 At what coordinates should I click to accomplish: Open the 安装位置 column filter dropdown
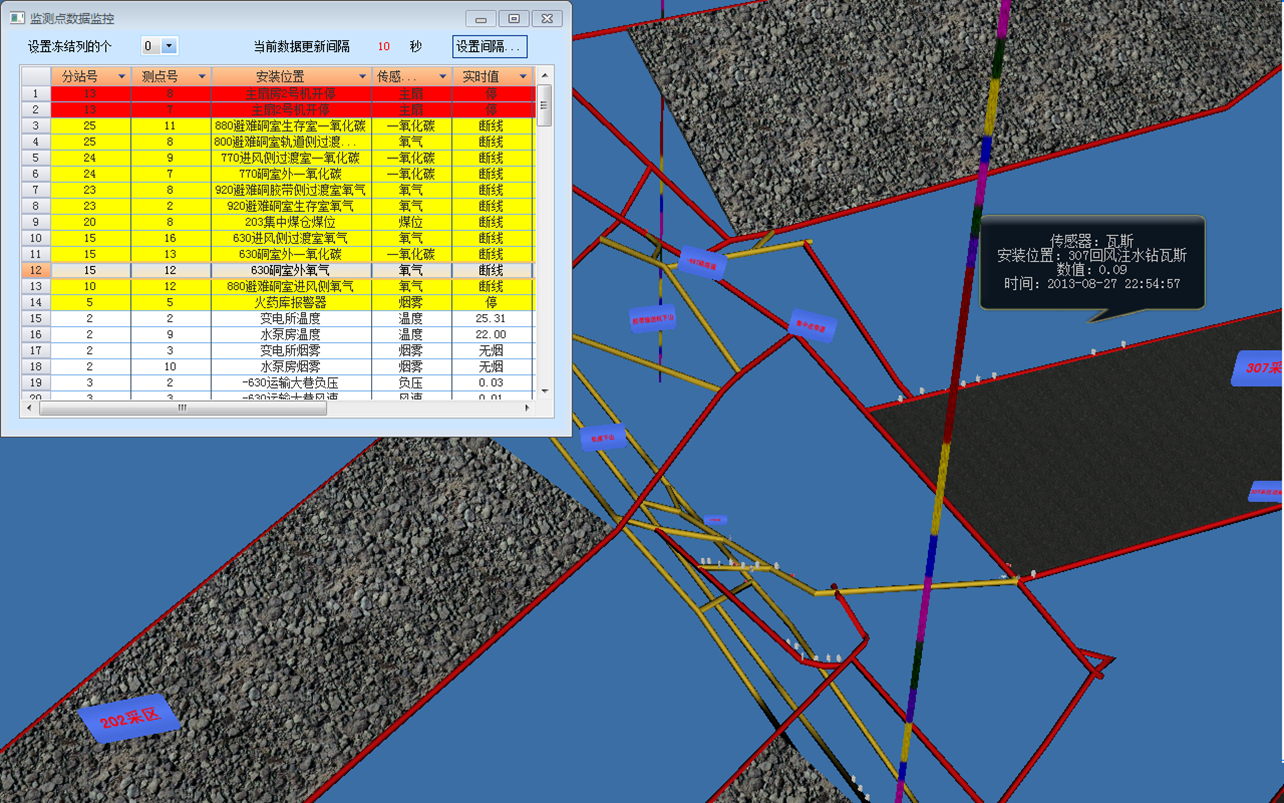point(362,76)
